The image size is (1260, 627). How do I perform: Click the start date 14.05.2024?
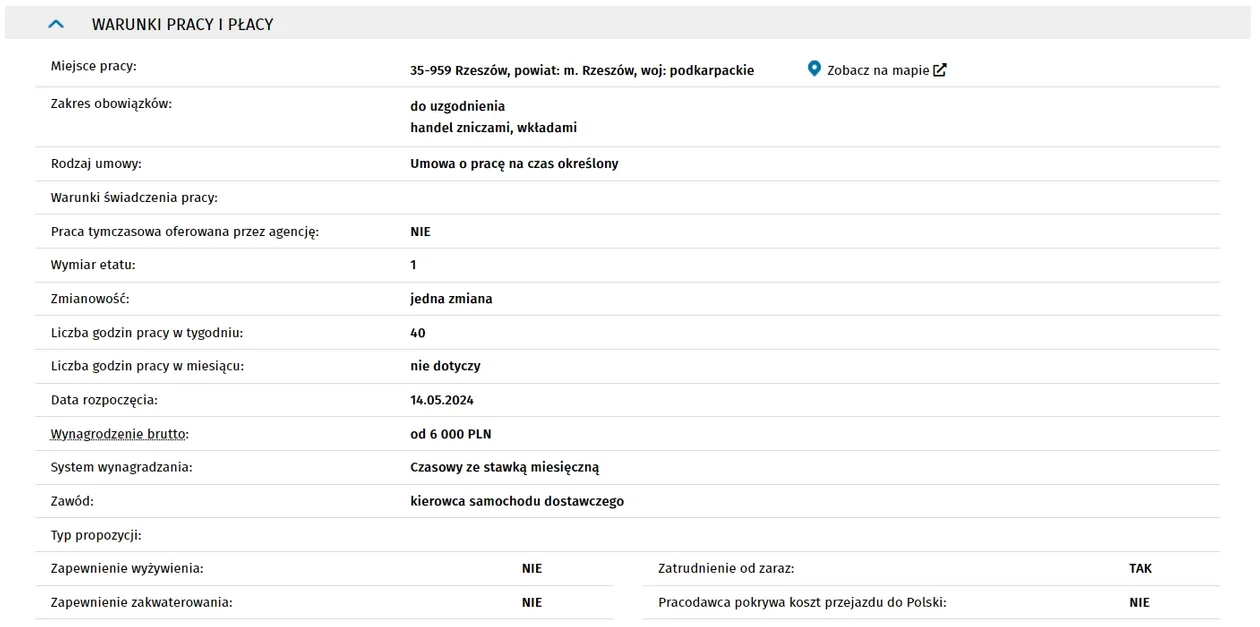tap(442, 400)
